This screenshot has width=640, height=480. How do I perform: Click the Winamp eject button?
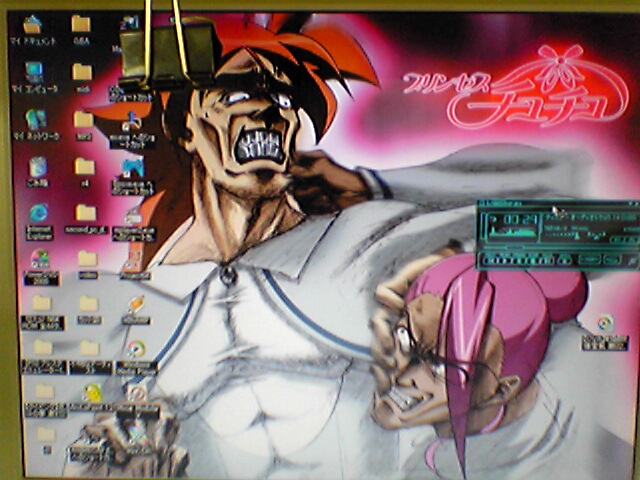click(x=564, y=260)
